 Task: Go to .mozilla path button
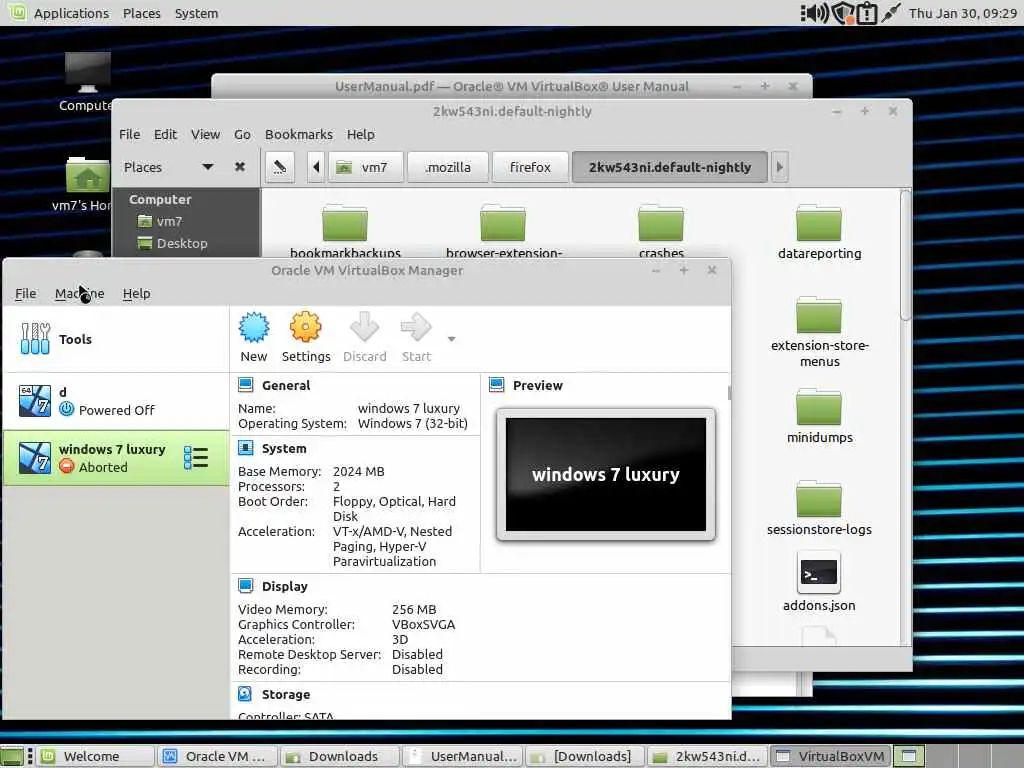coord(448,167)
